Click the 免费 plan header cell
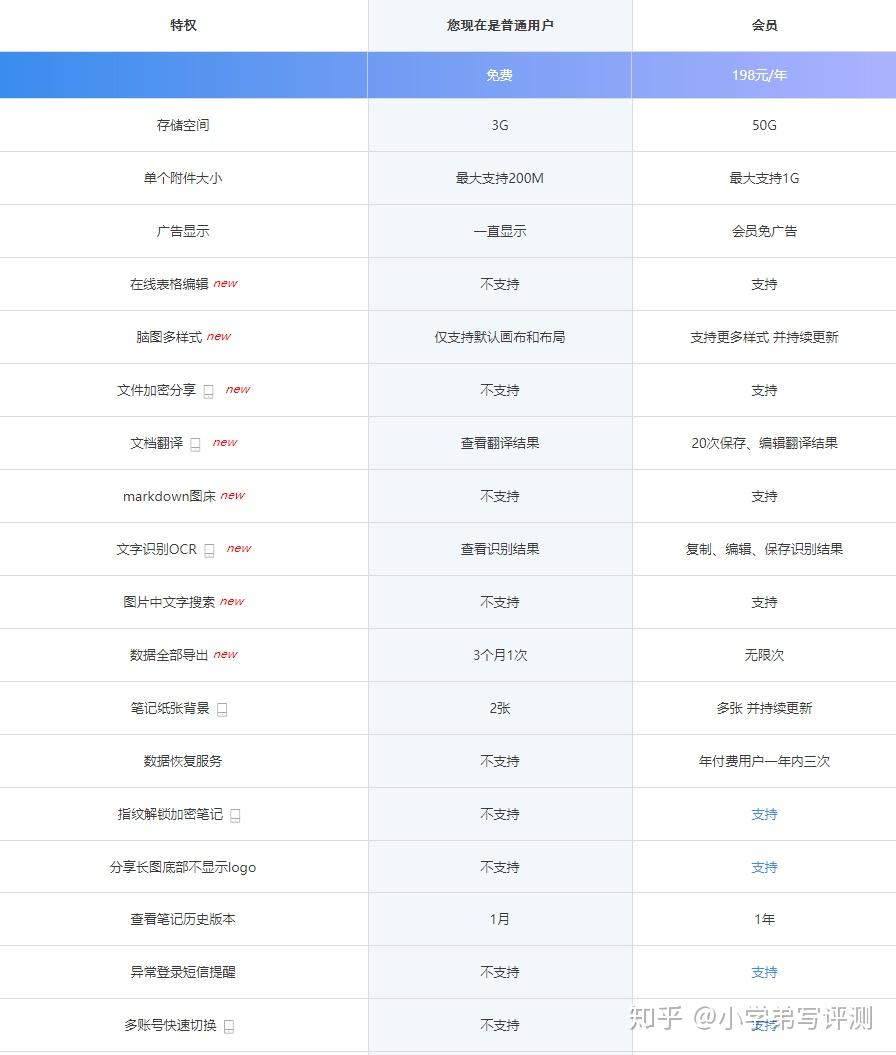Screen dimensions: 896x1055 (500, 74)
